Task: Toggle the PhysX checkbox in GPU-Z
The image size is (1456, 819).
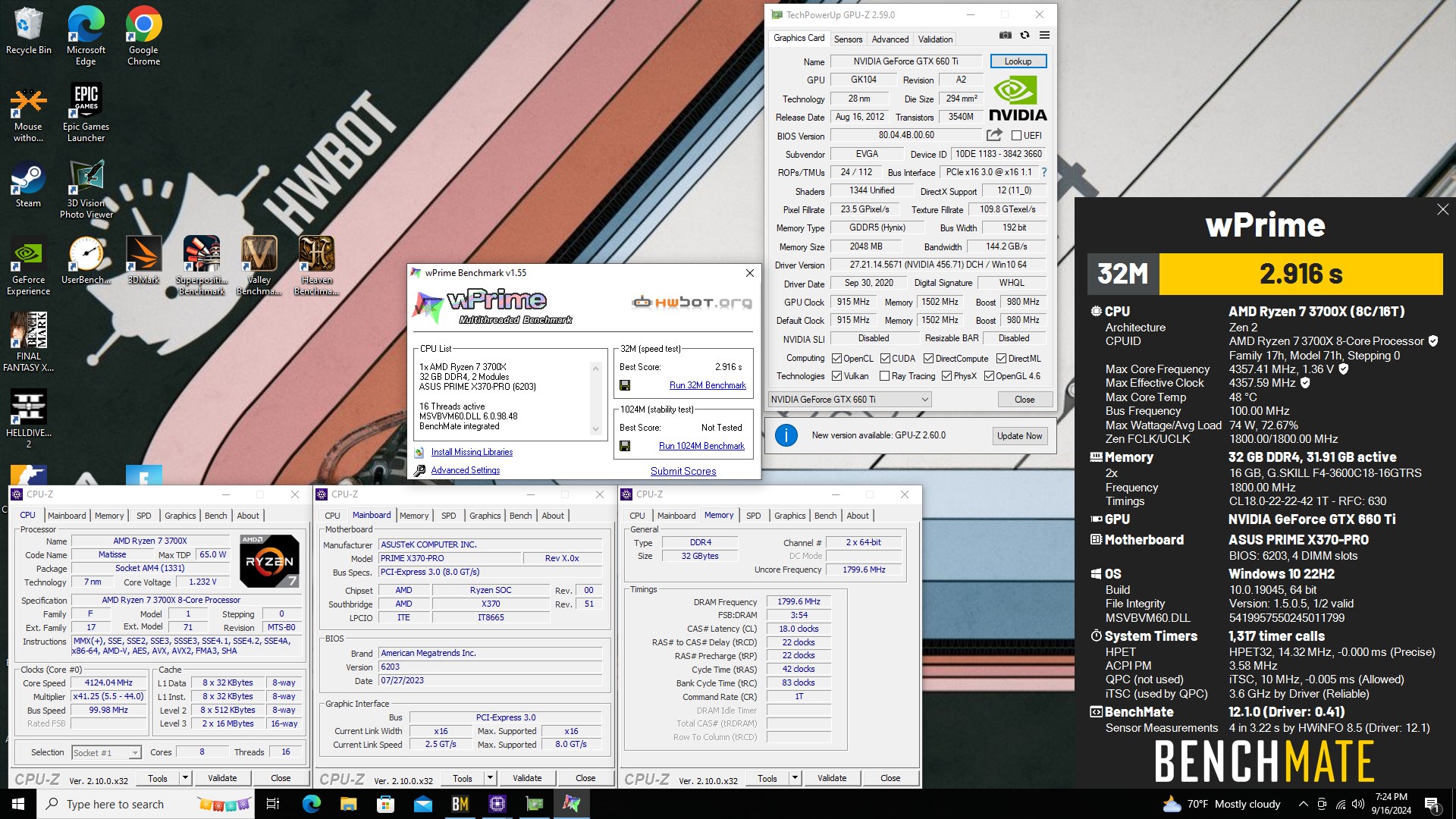Action: coord(946,376)
